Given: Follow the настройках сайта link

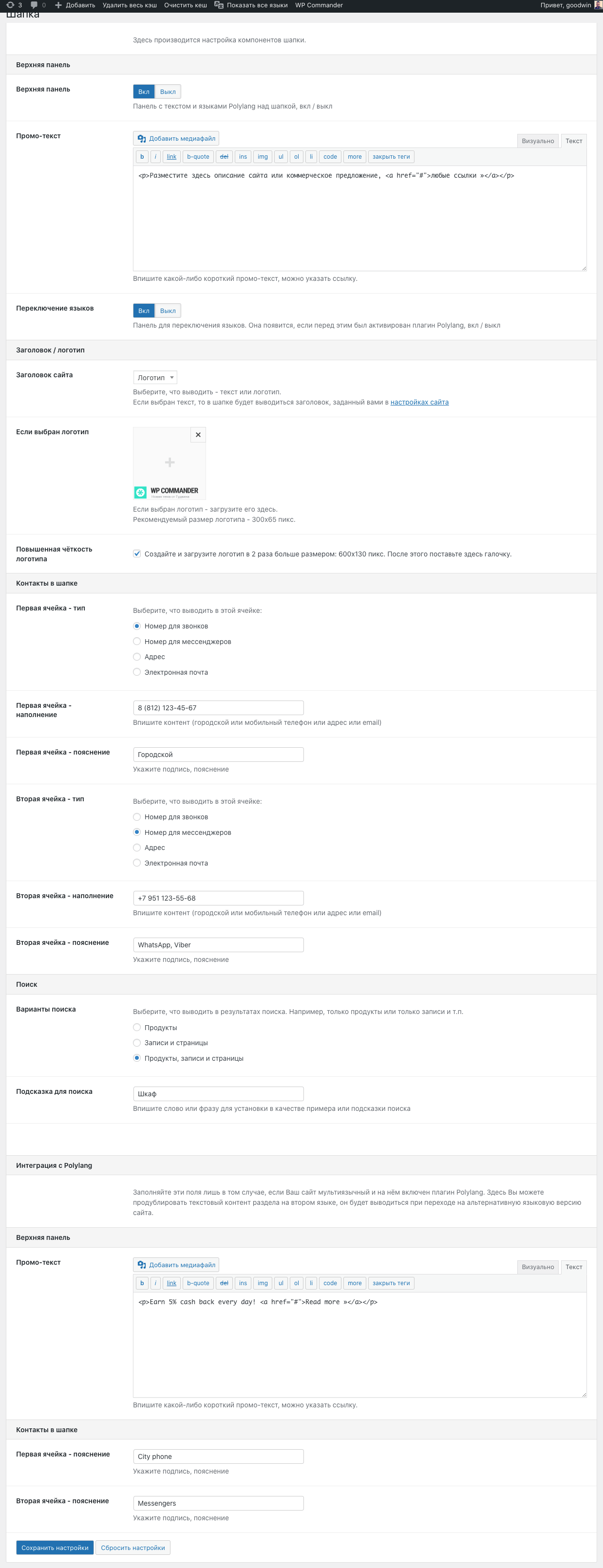Looking at the screenshot, I should point(419,403).
